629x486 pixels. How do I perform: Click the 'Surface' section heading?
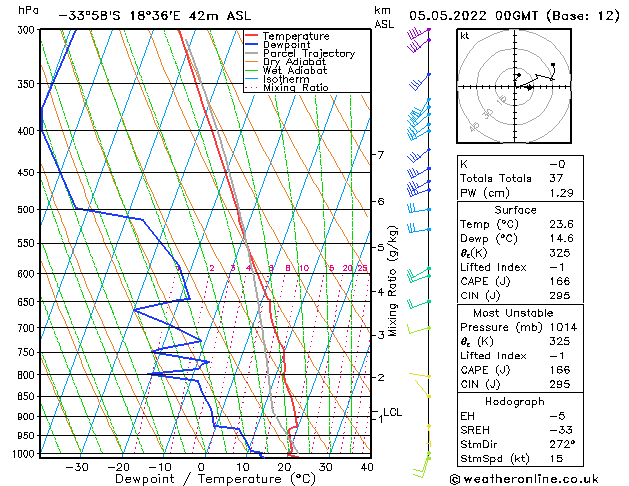515,210
